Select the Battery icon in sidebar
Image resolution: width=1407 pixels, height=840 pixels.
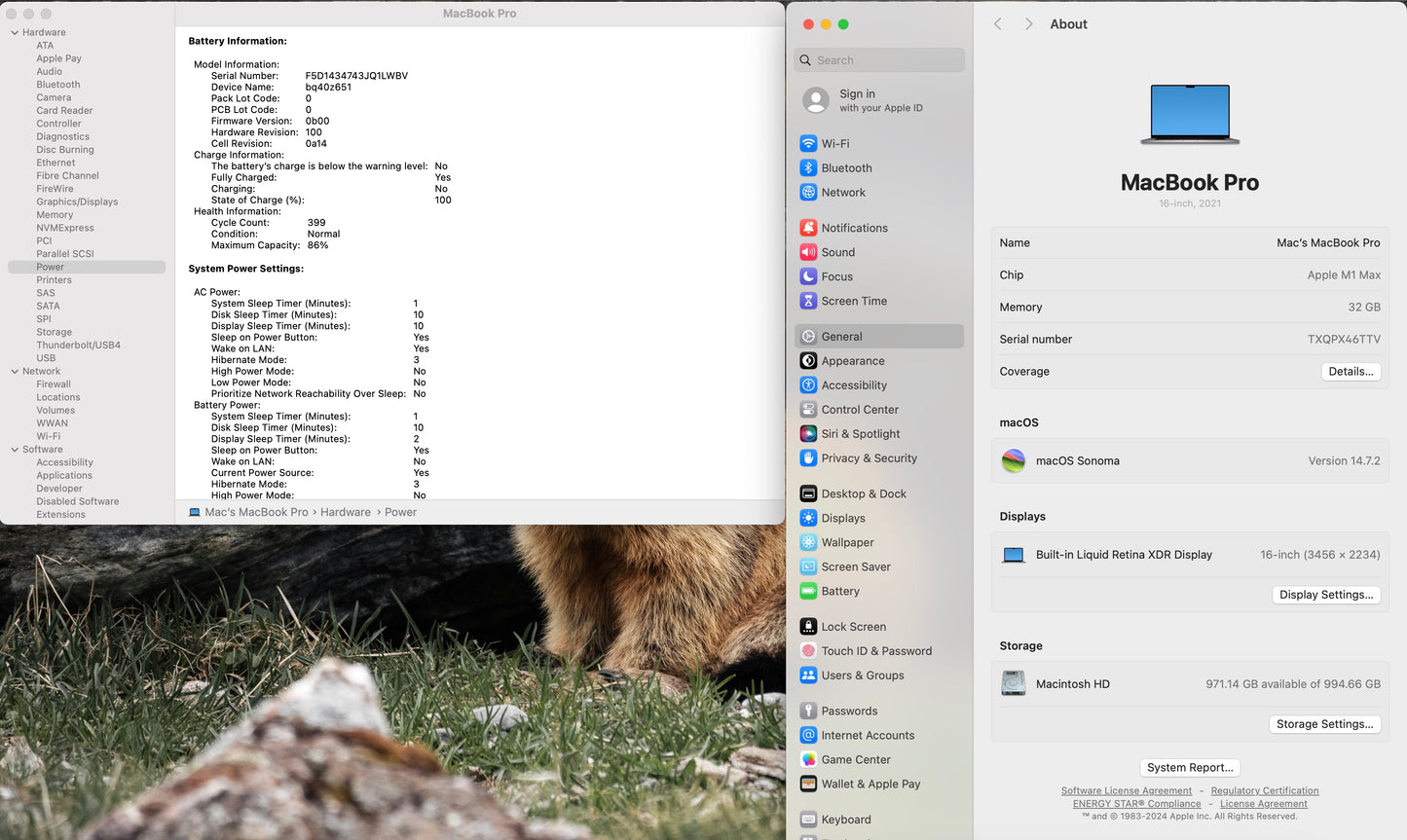pyautogui.click(x=808, y=591)
